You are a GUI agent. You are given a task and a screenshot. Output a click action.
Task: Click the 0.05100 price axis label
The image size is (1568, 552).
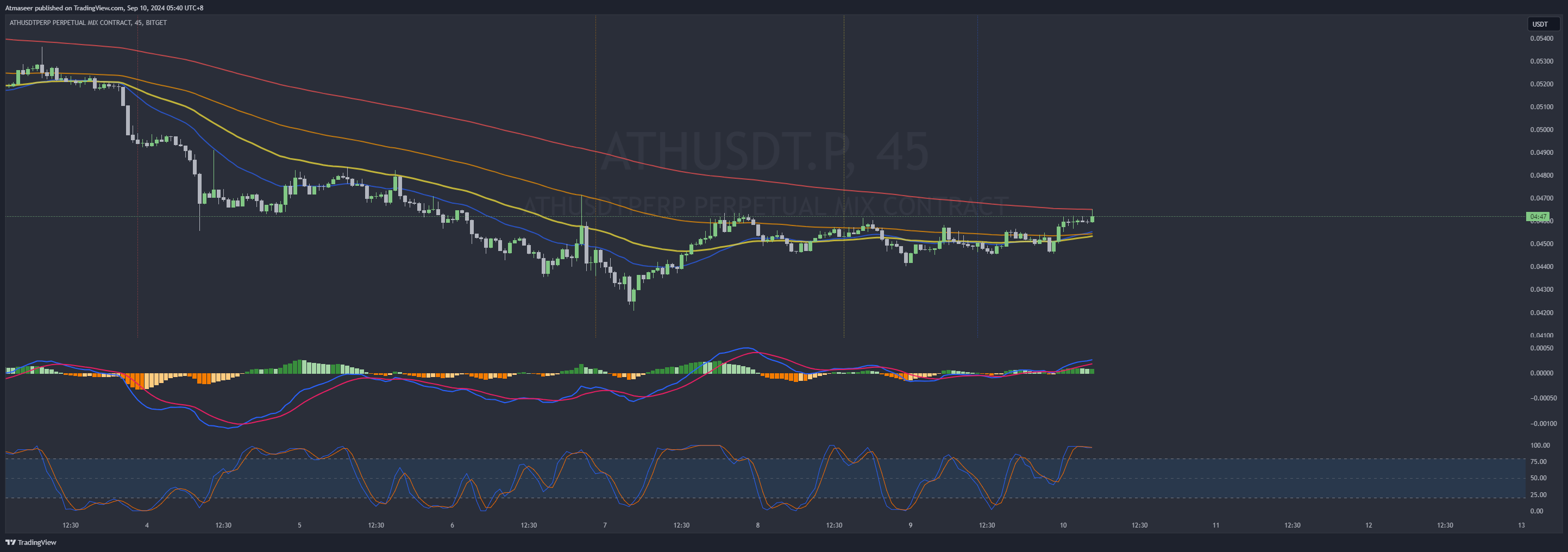[x=1541, y=106]
